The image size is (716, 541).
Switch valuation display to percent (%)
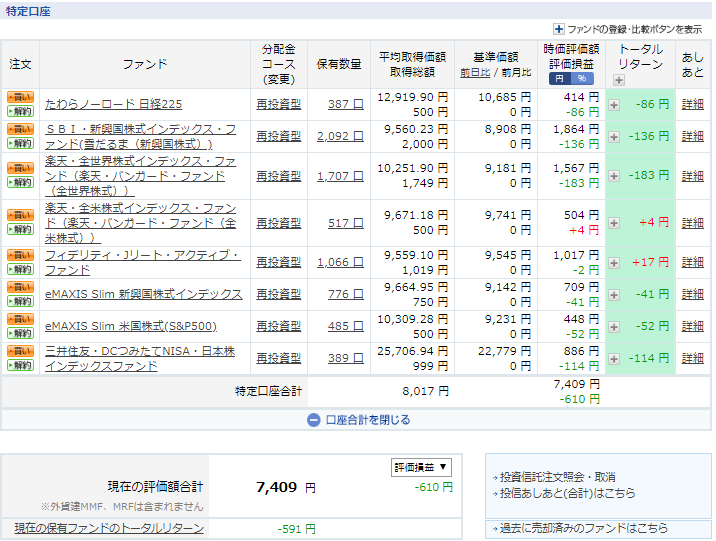[x=582, y=79]
